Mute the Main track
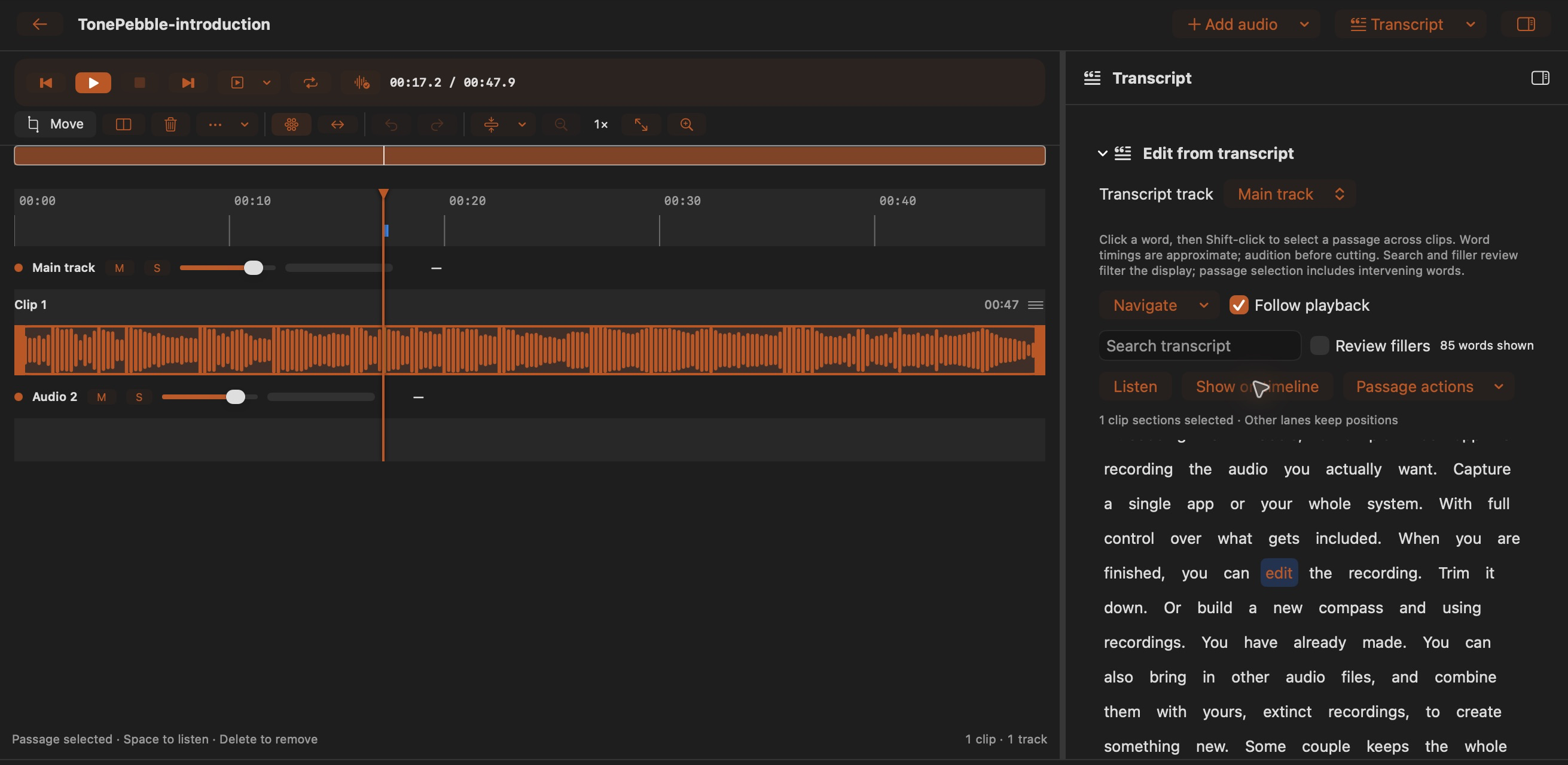Viewport: 1568px width, 765px height. pos(120,268)
